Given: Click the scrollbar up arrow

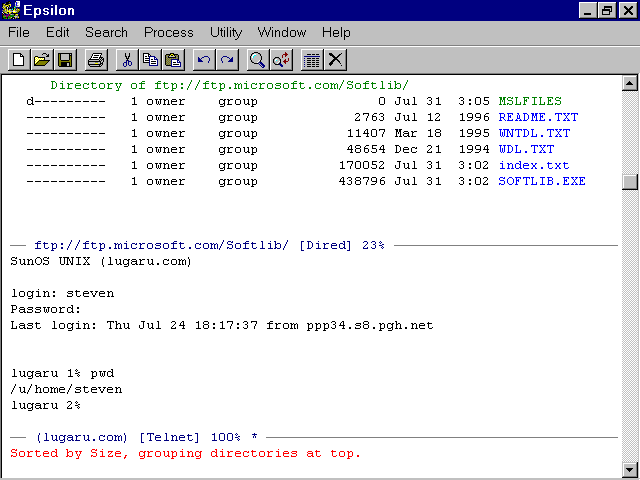Looking at the screenshot, I should point(630,84).
